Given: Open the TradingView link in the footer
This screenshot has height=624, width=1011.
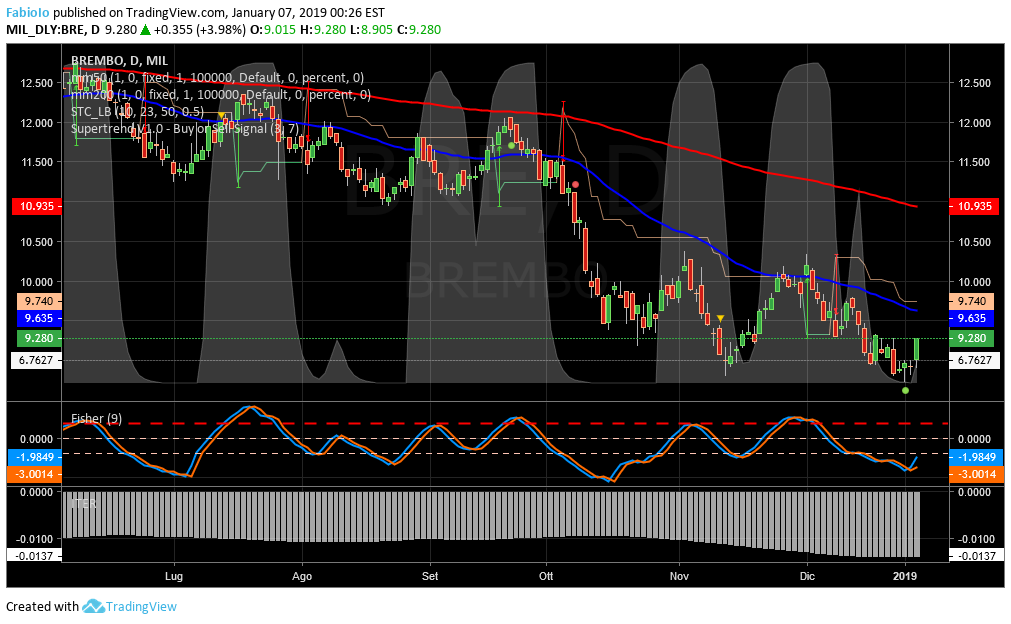Looking at the screenshot, I should pyautogui.click(x=141, y=607).
